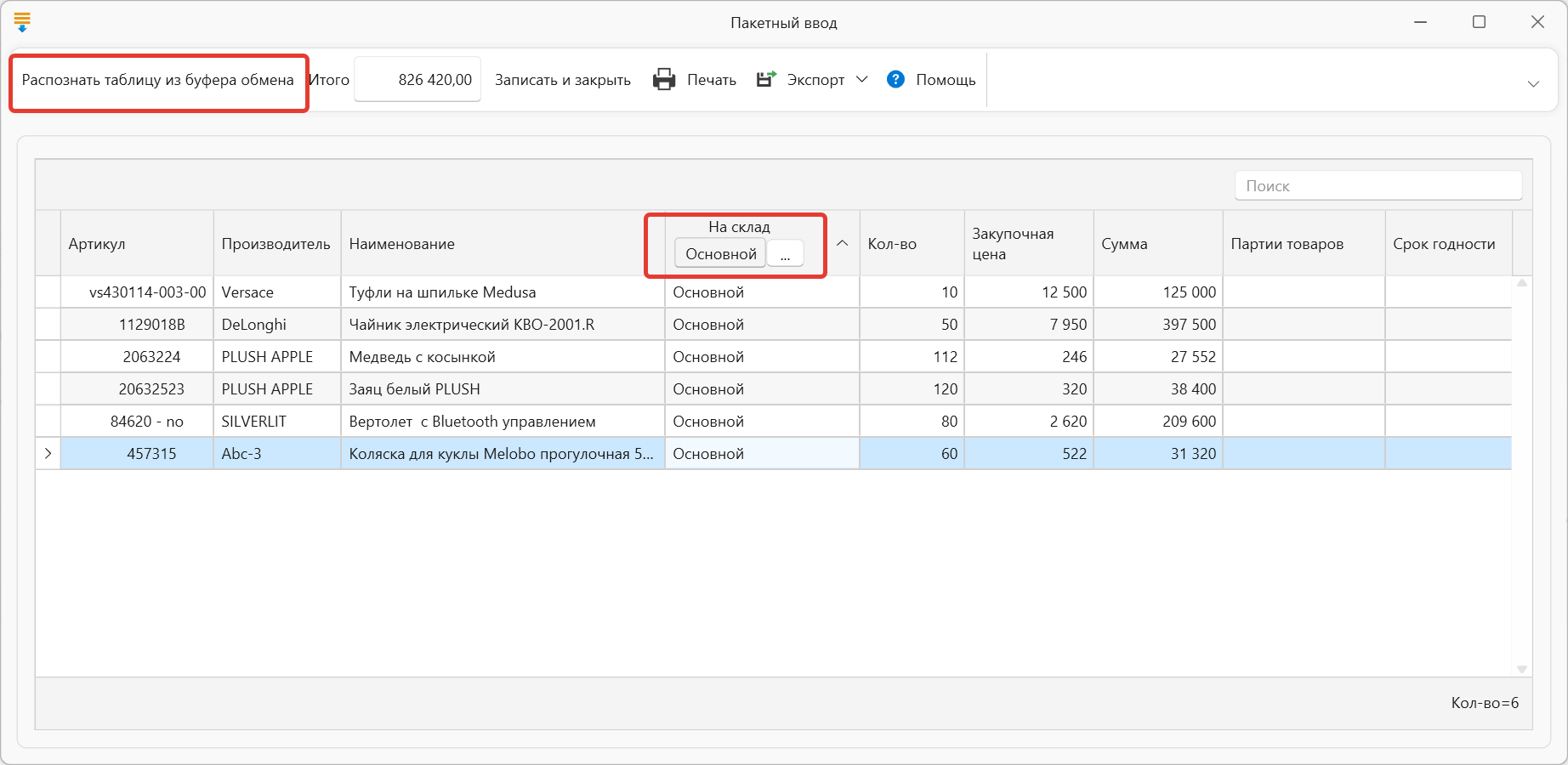Image resolution: width=1568 pixels, height=765 pixels.
Task: Select Versace manufacturer cell
Action: click(x=277, y=292)
